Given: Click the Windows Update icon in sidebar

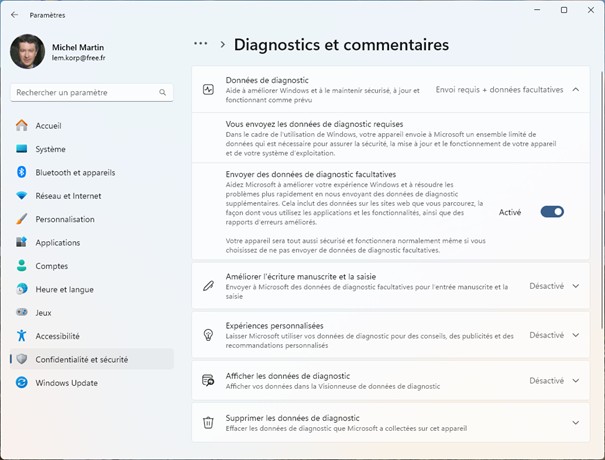Looking at the screenshot, I should pos(21,382).
